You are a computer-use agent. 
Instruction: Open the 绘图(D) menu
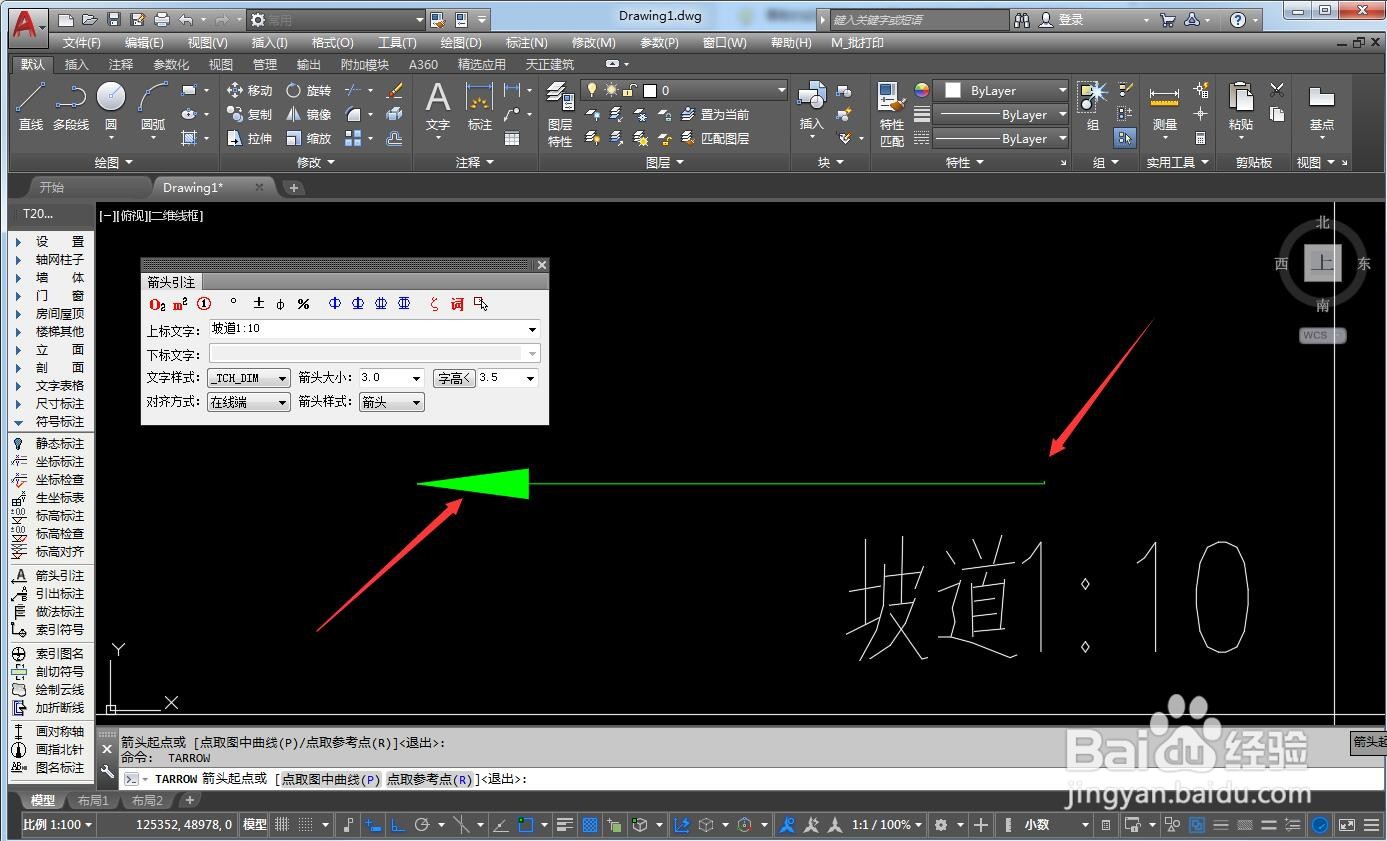(460, 43)
